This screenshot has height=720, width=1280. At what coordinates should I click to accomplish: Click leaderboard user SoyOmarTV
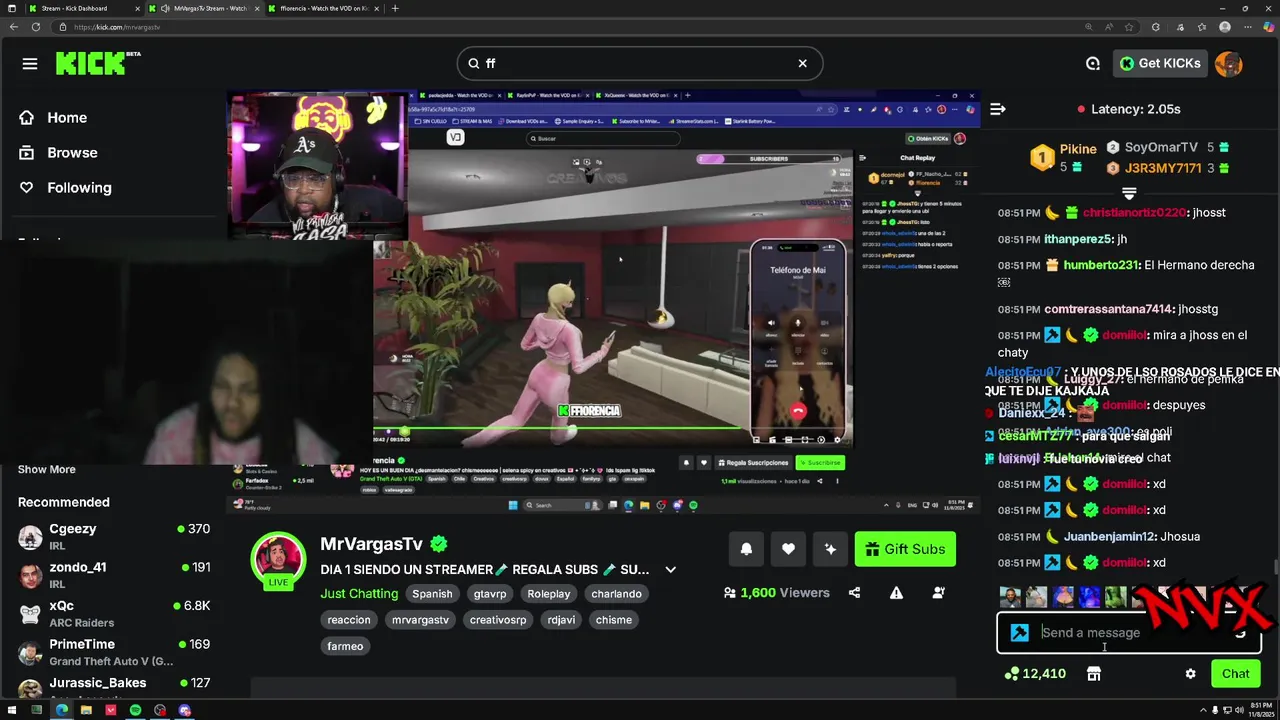coord(1160,147)
